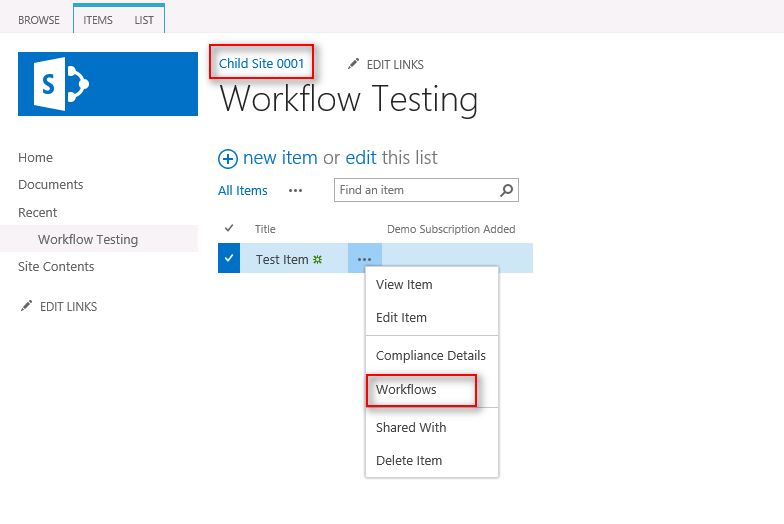The image size is (784, 524).
Task: Click pencil icon beside top Edit Links
Action: click(353, 64)
